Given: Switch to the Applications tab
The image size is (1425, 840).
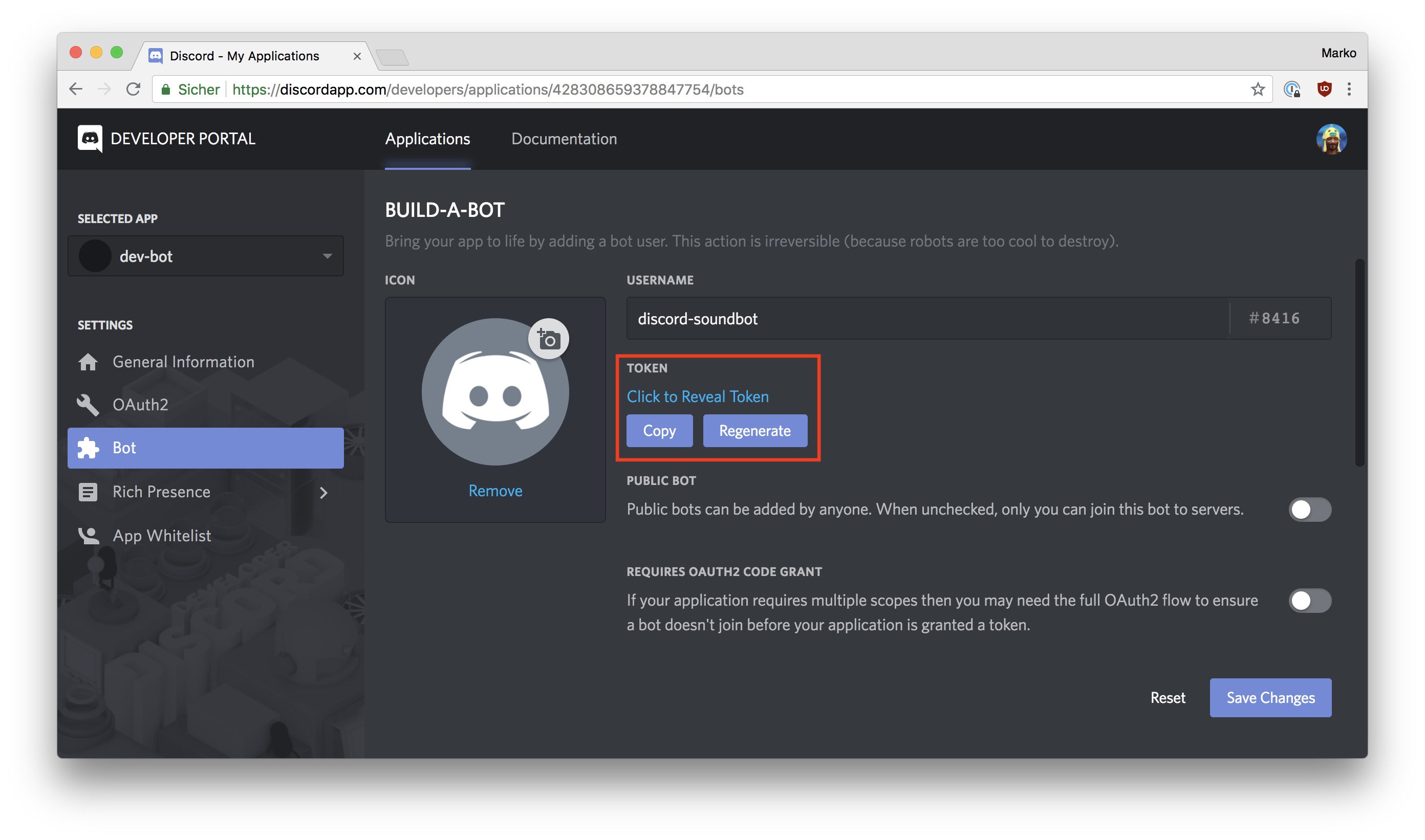Looking at the screenshot, I should (x=427, y=139).
